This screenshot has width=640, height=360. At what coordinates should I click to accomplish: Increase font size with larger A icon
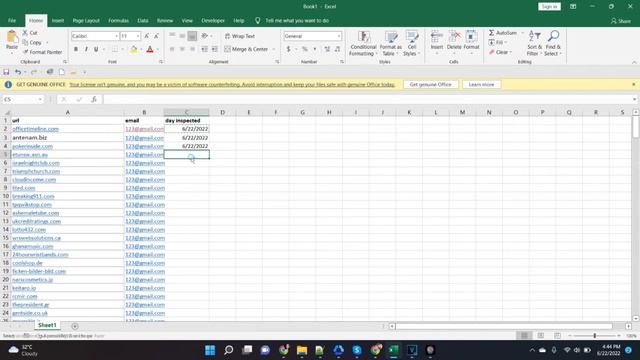point(147,36)
